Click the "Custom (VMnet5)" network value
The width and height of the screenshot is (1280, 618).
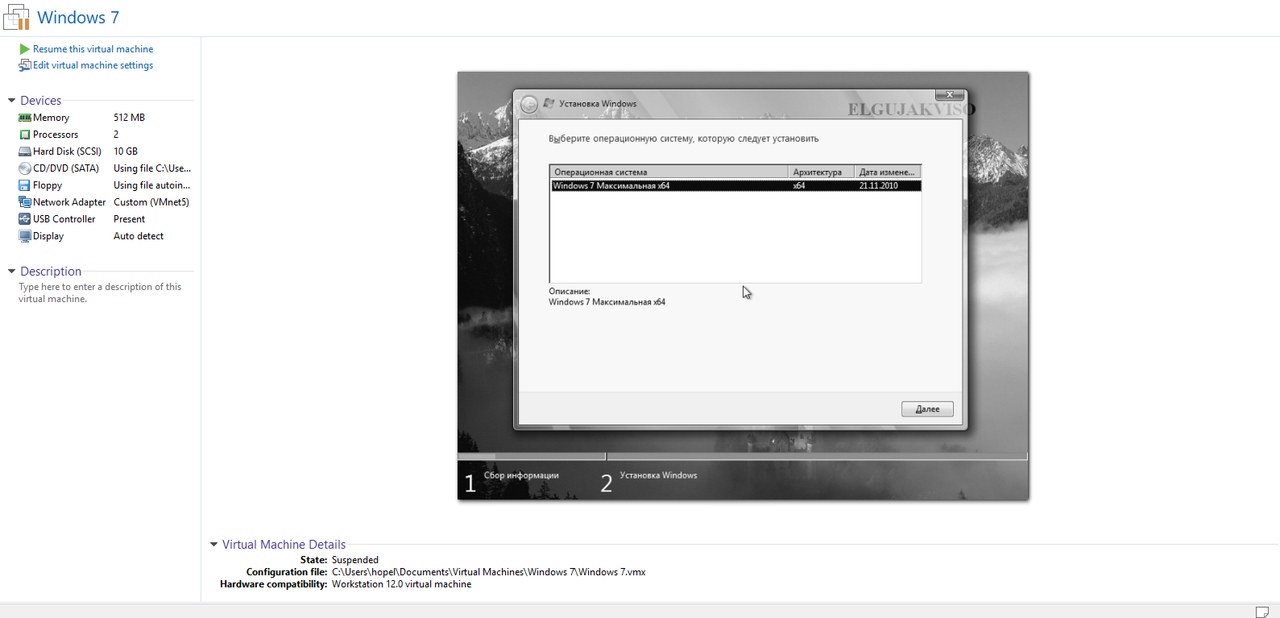click(x=151, y=202)
